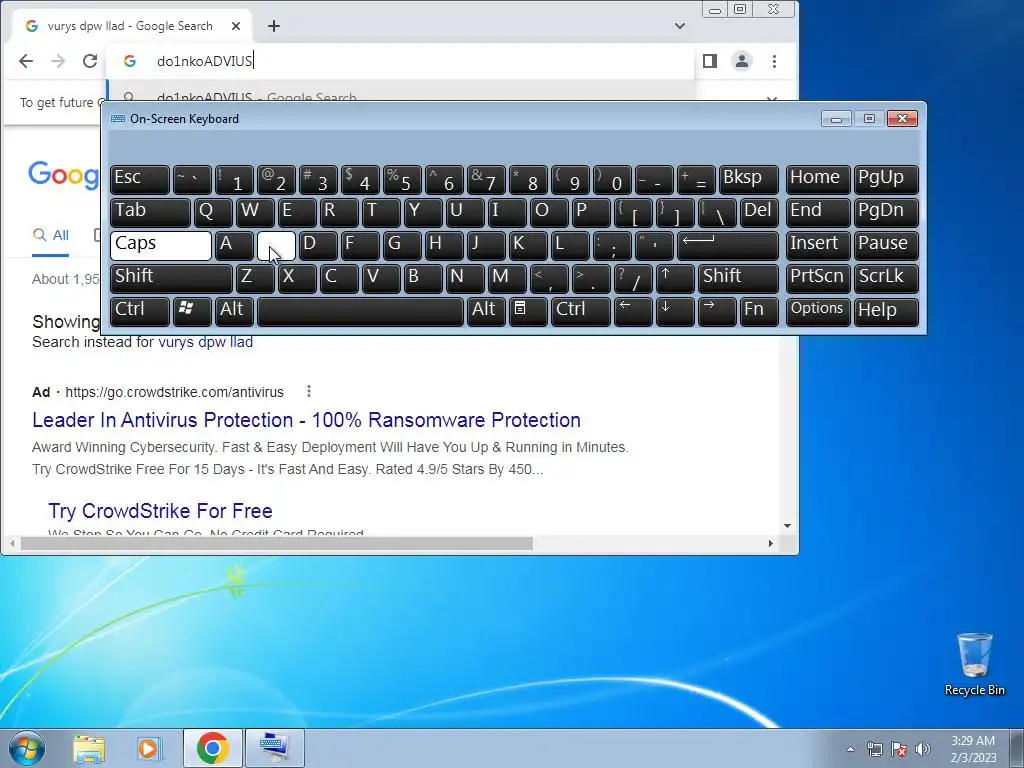Click the Enter arrow key on the keyboard
Viewport: 1024px width, 768px height.
(728, 246)
